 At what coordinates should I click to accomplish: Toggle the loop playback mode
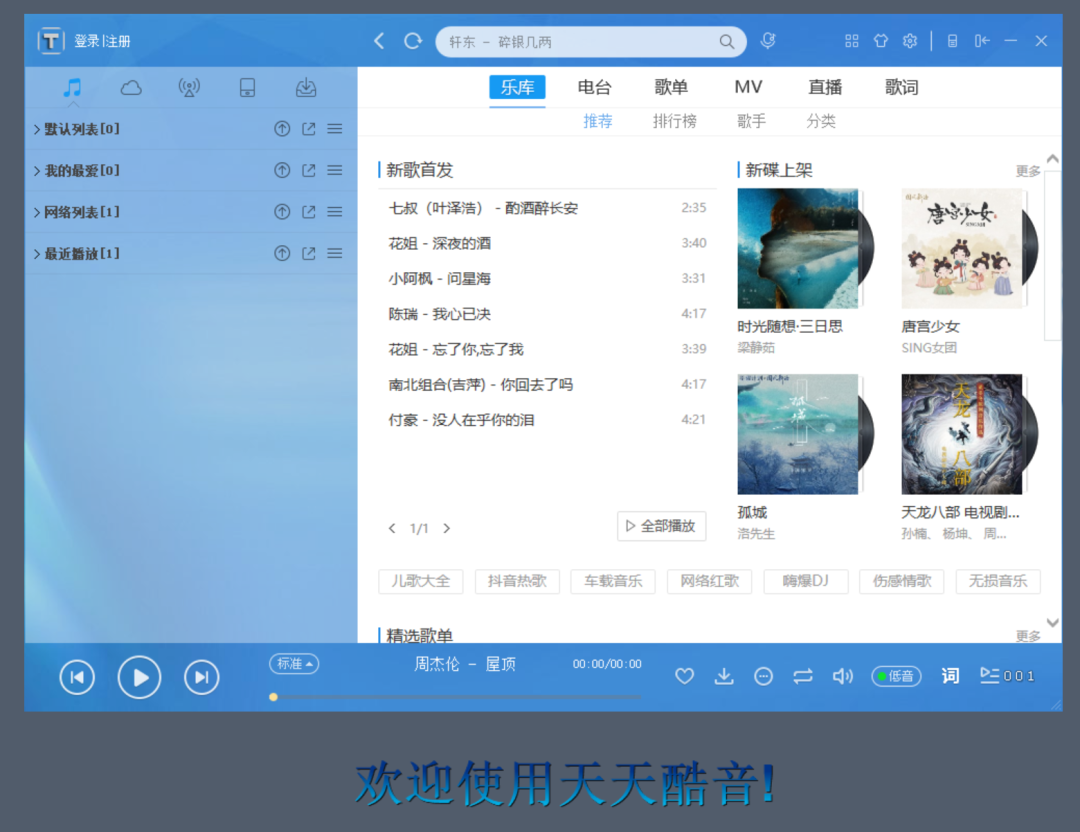(x=803, y=676)
